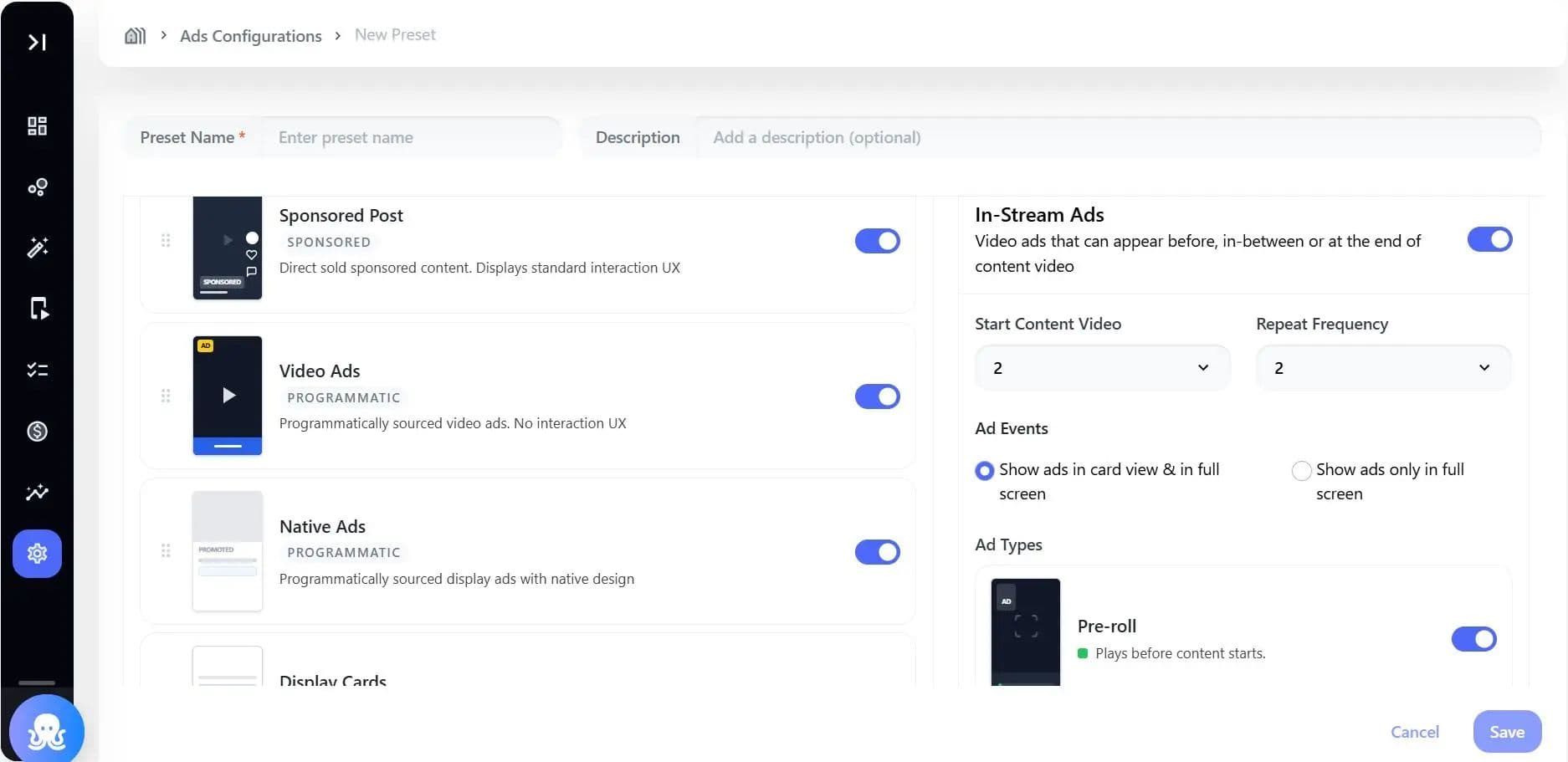Go to home via breadcrumb icon
Image resolution: width=1568 pixels, height=762 pixels.
[x=135, y=35]
